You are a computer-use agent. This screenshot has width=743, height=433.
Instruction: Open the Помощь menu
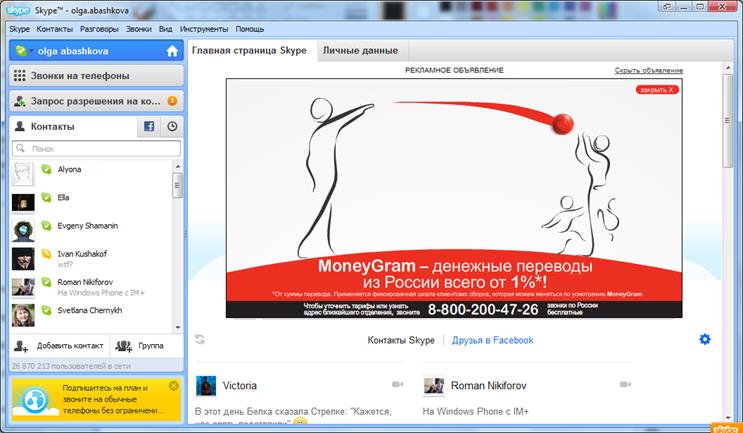250,29
